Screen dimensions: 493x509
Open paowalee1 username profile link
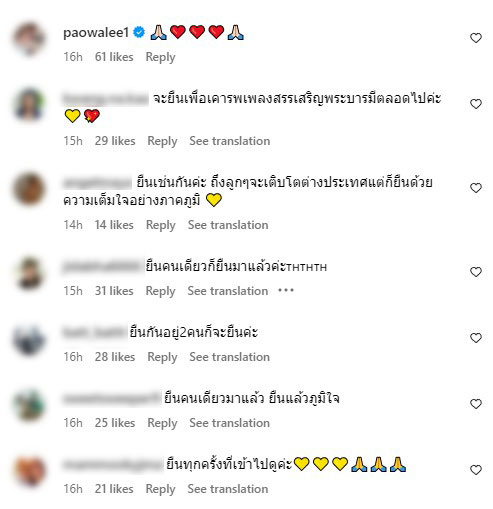(x=96, y=33)
